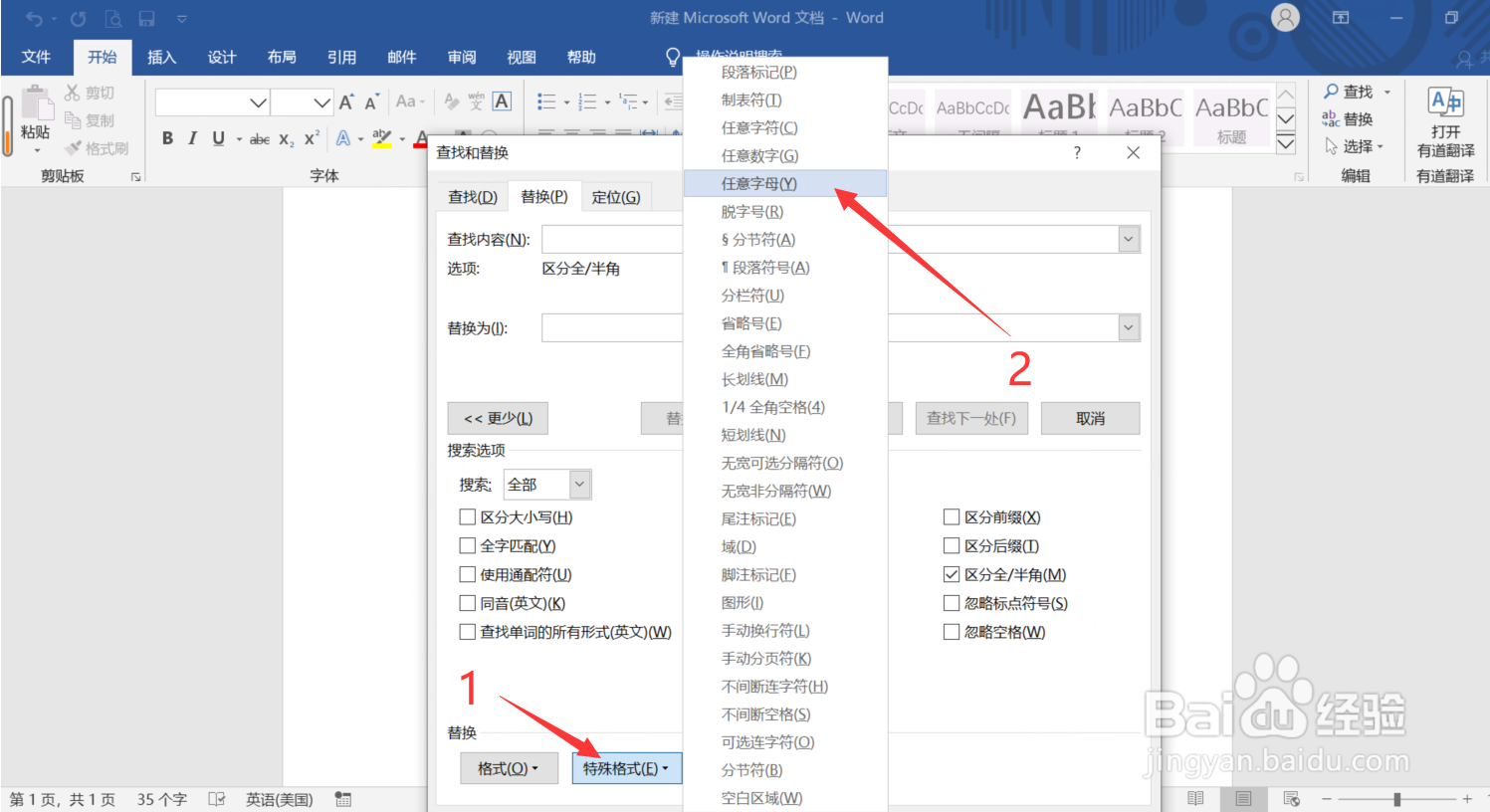The height and width of the screenshot is (812, 1490).
Task: Switch to the 插入 ribbon tab
Action: (162, 57)
